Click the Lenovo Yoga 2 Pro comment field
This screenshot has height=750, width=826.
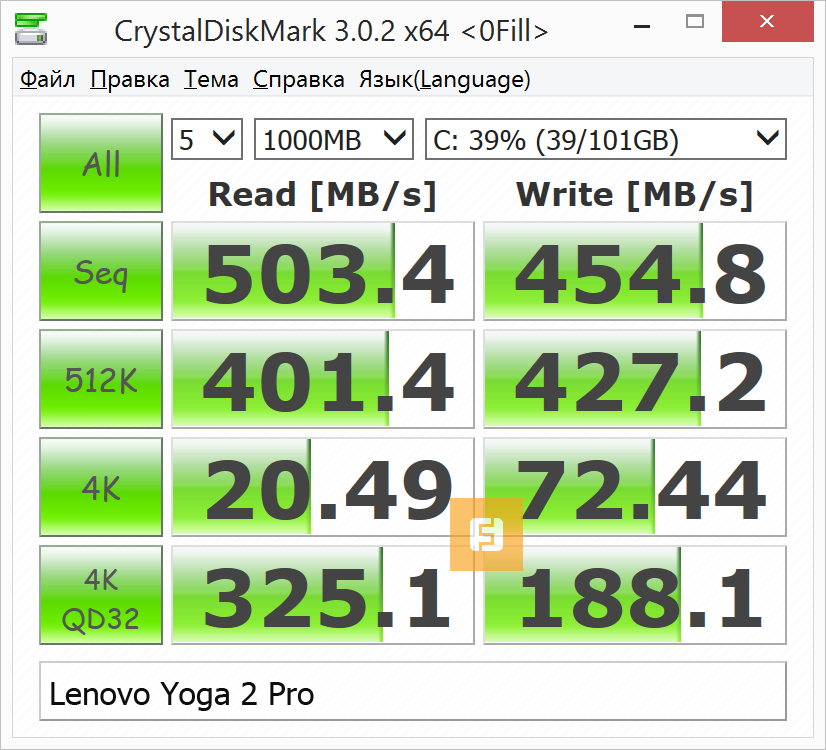tap(412, 692)
